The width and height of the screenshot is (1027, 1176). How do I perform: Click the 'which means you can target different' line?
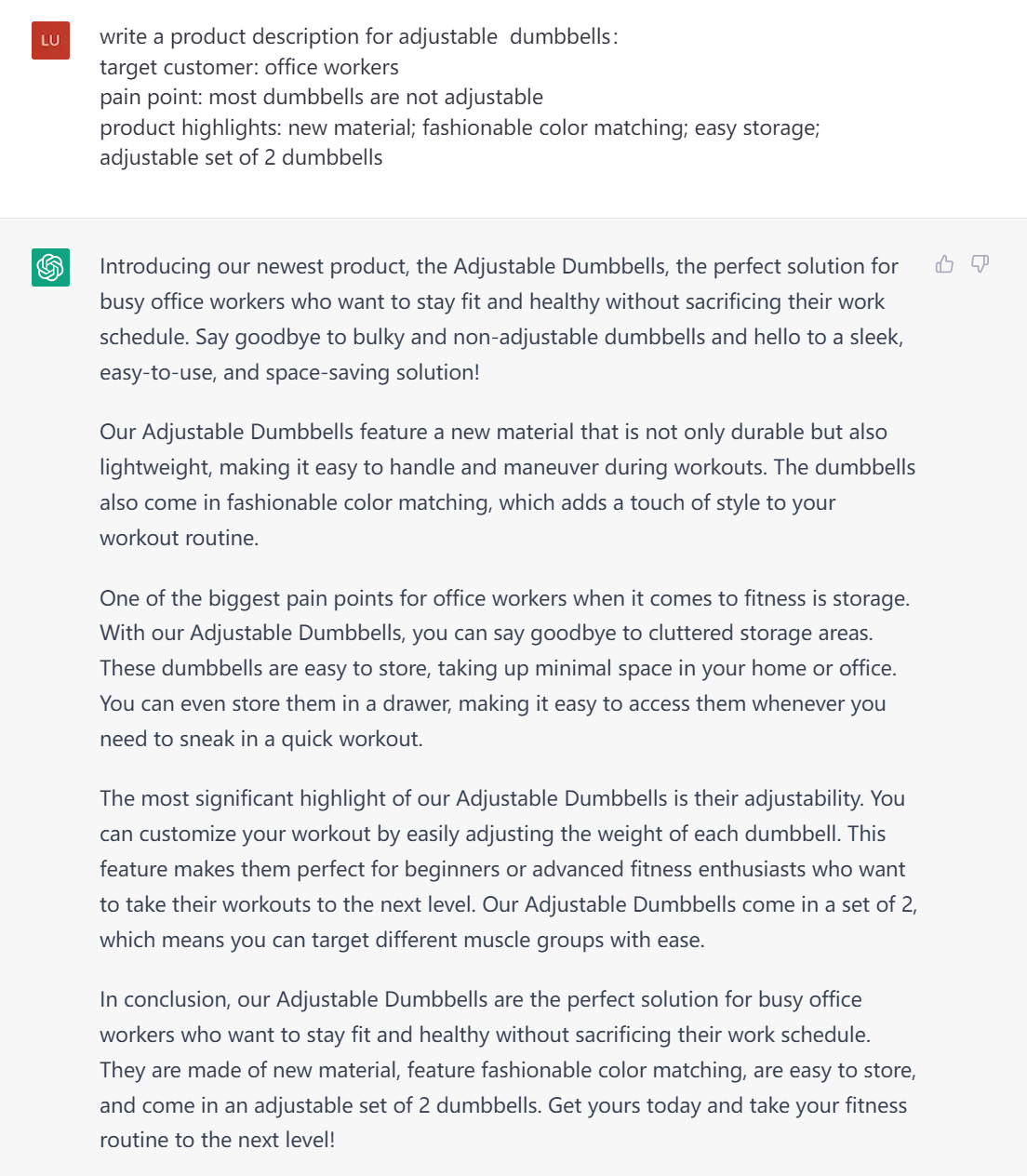click(402, 940)
